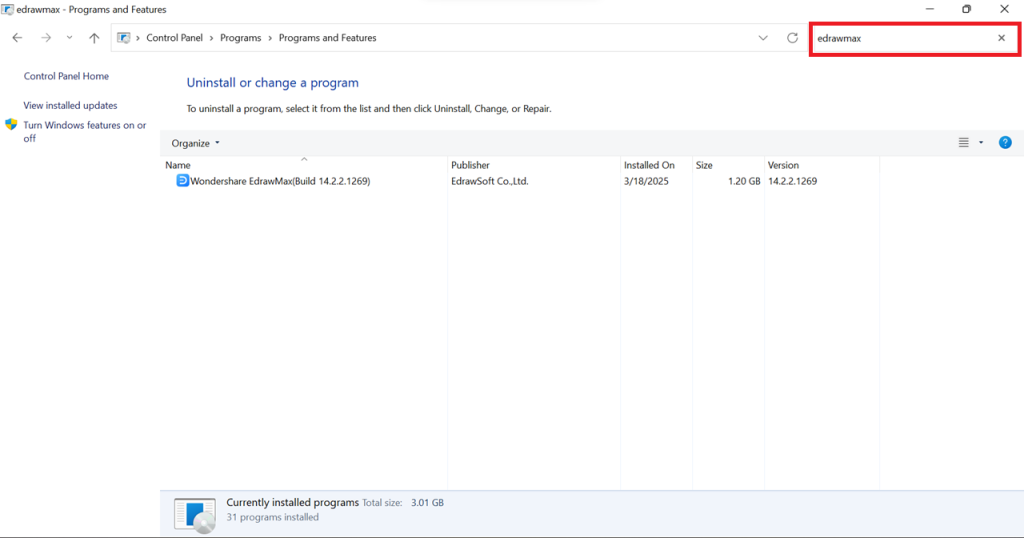
Task: Open address bar history dropdown
Action: [763, 38]
